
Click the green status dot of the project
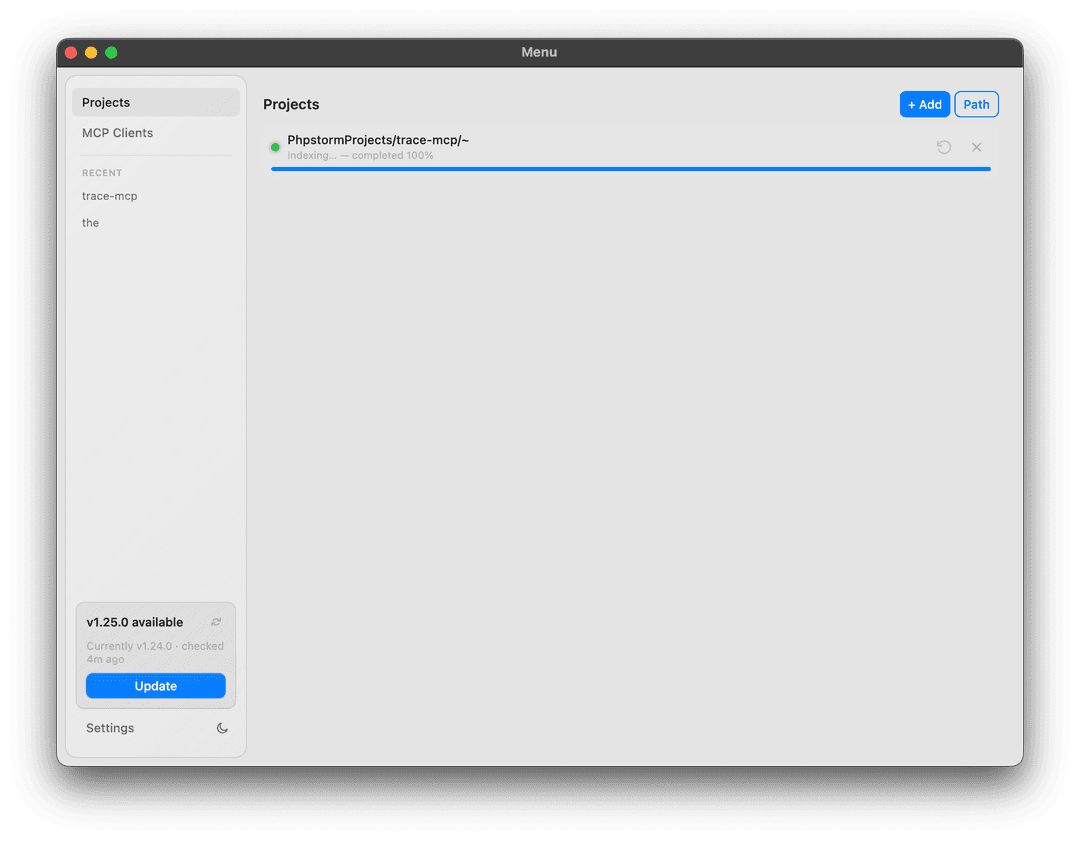pos(275,147)
